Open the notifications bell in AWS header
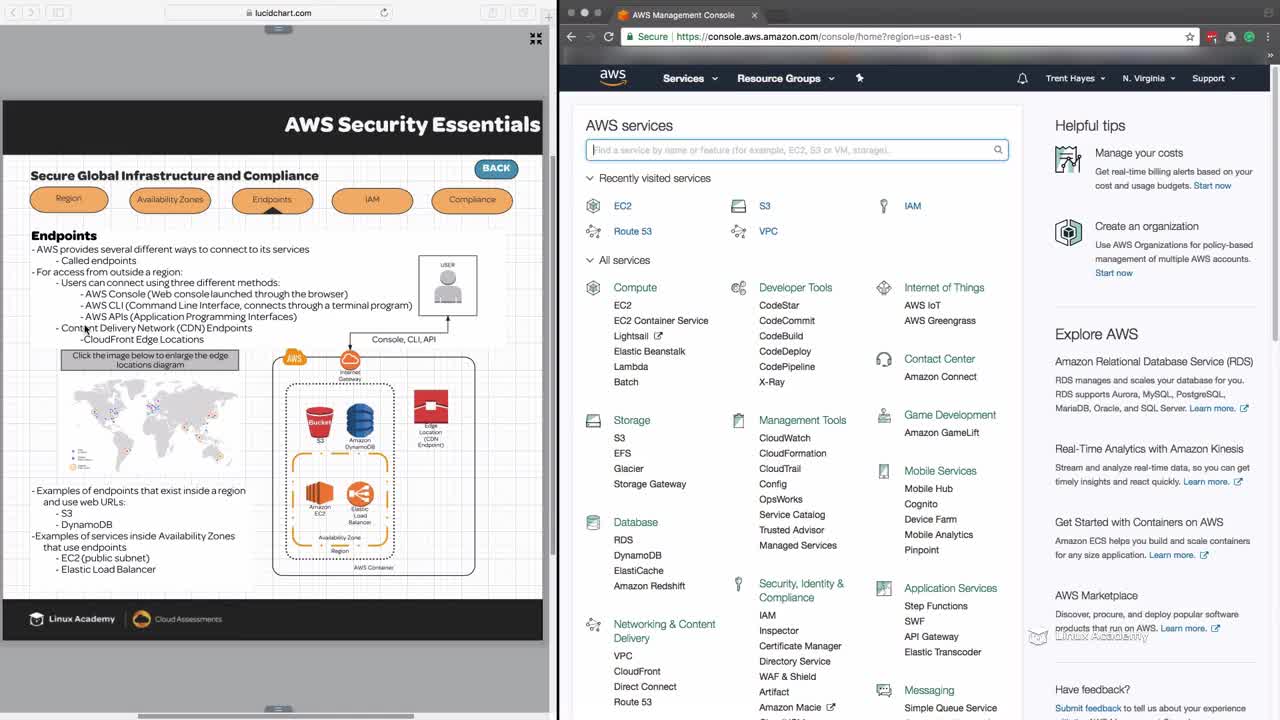 1022,78
